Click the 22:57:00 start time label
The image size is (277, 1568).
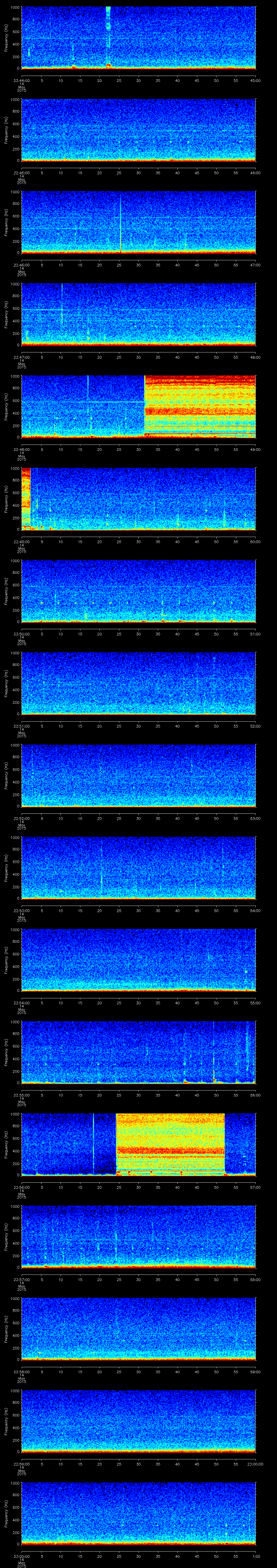[22, 1279]
